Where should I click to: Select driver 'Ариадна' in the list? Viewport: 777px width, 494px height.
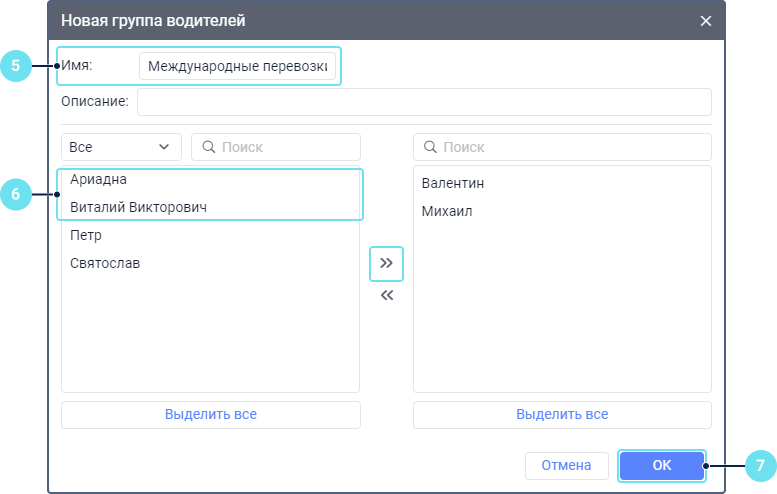99,179
